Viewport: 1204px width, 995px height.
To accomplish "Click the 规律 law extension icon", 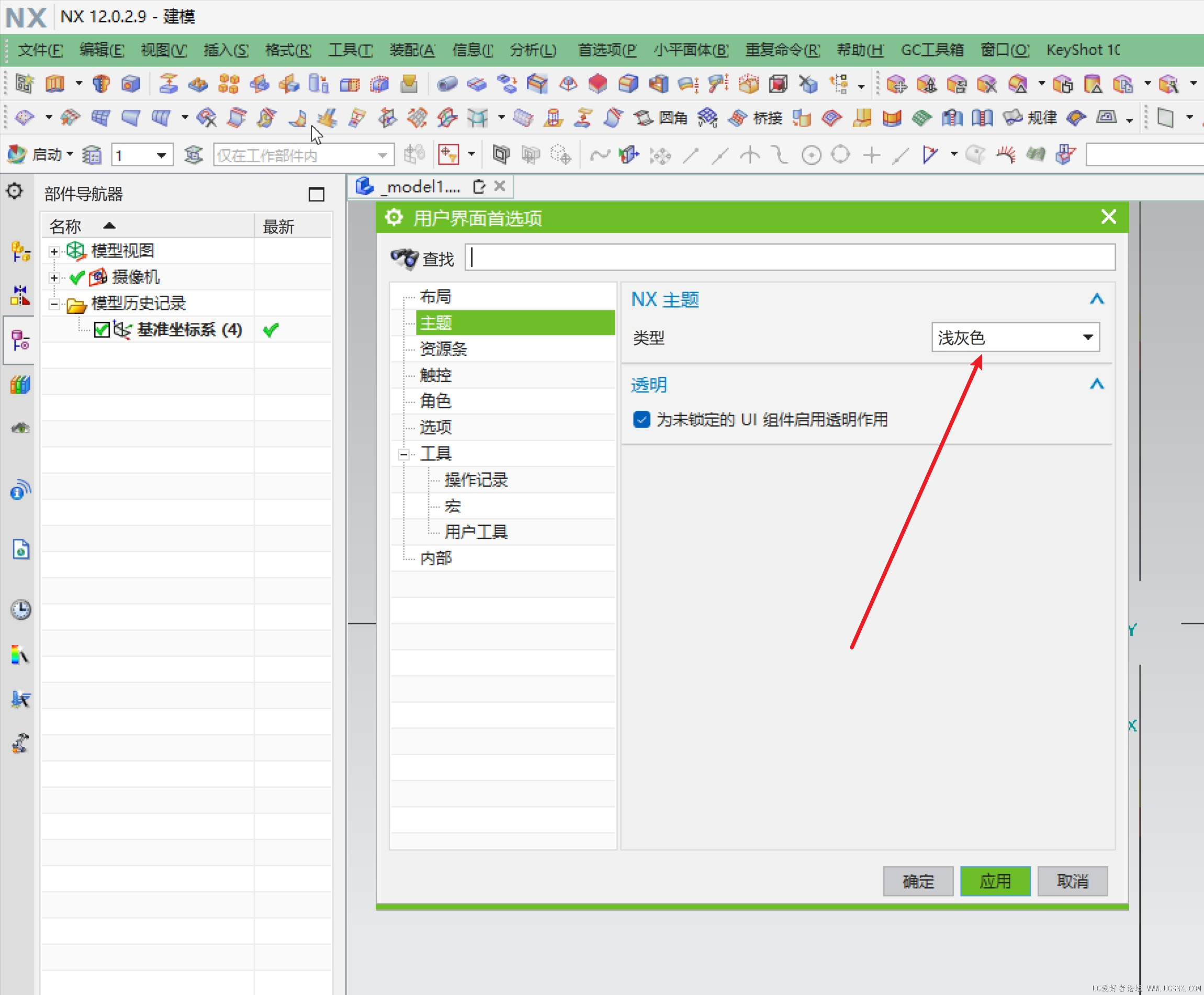I will click(x=1012, y=118).
